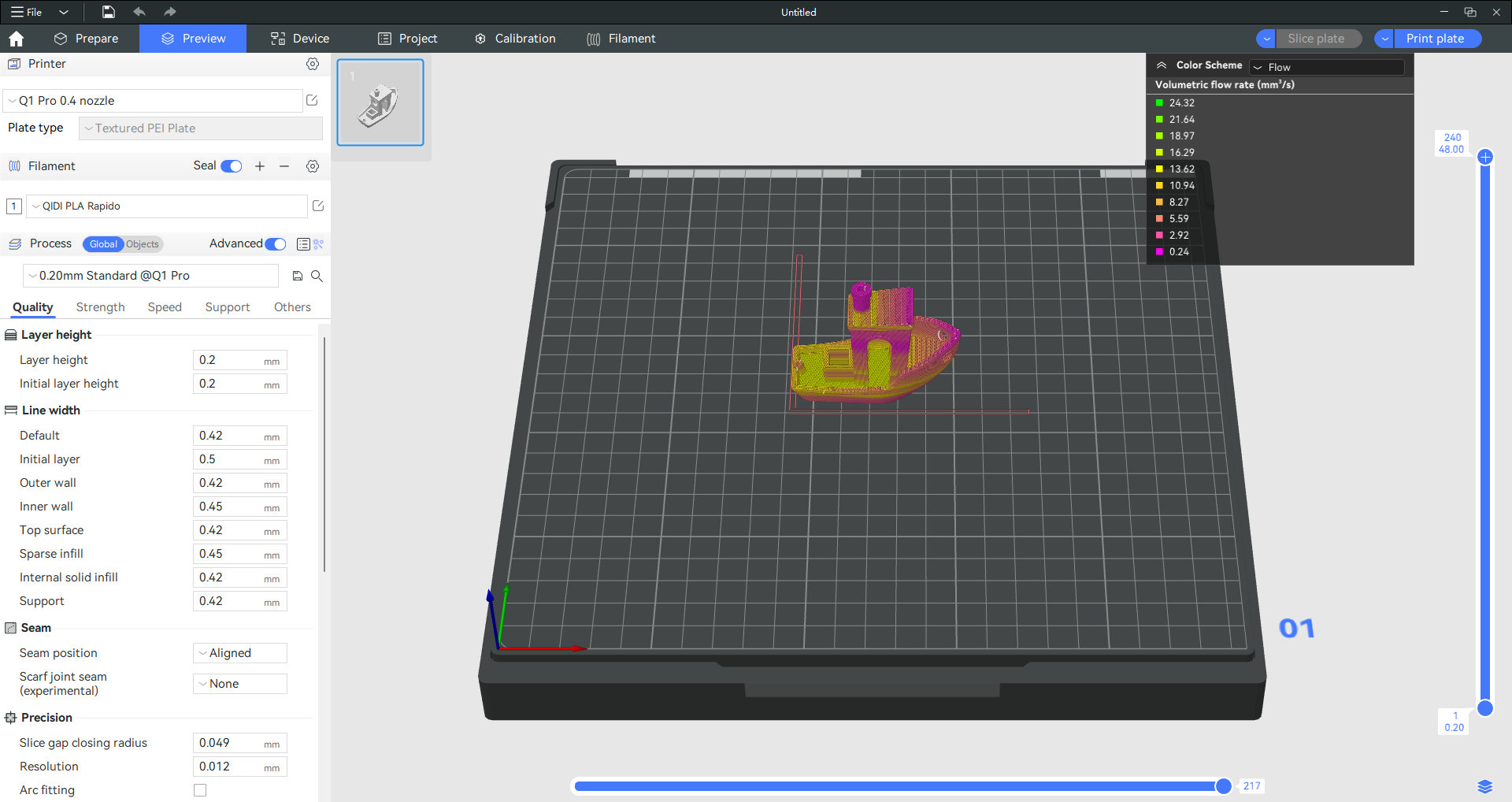Image resolution: width=1512 pixels, height=802 pixels.
Task: Switch to the Prepare tab
Action: pyautogui.click(x=87, y=39)
